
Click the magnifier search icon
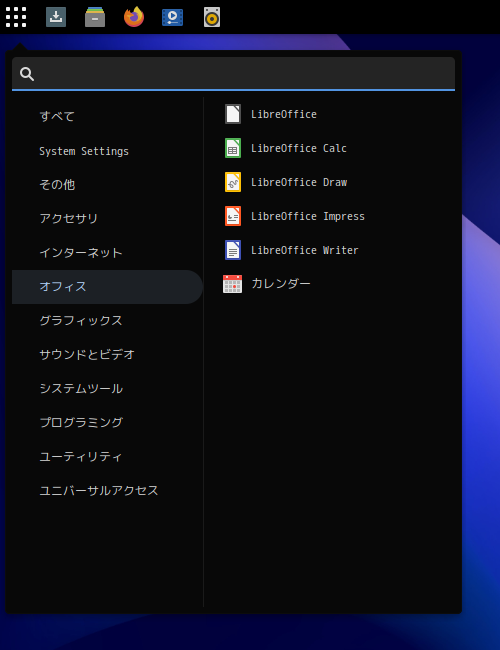(27, 74)
